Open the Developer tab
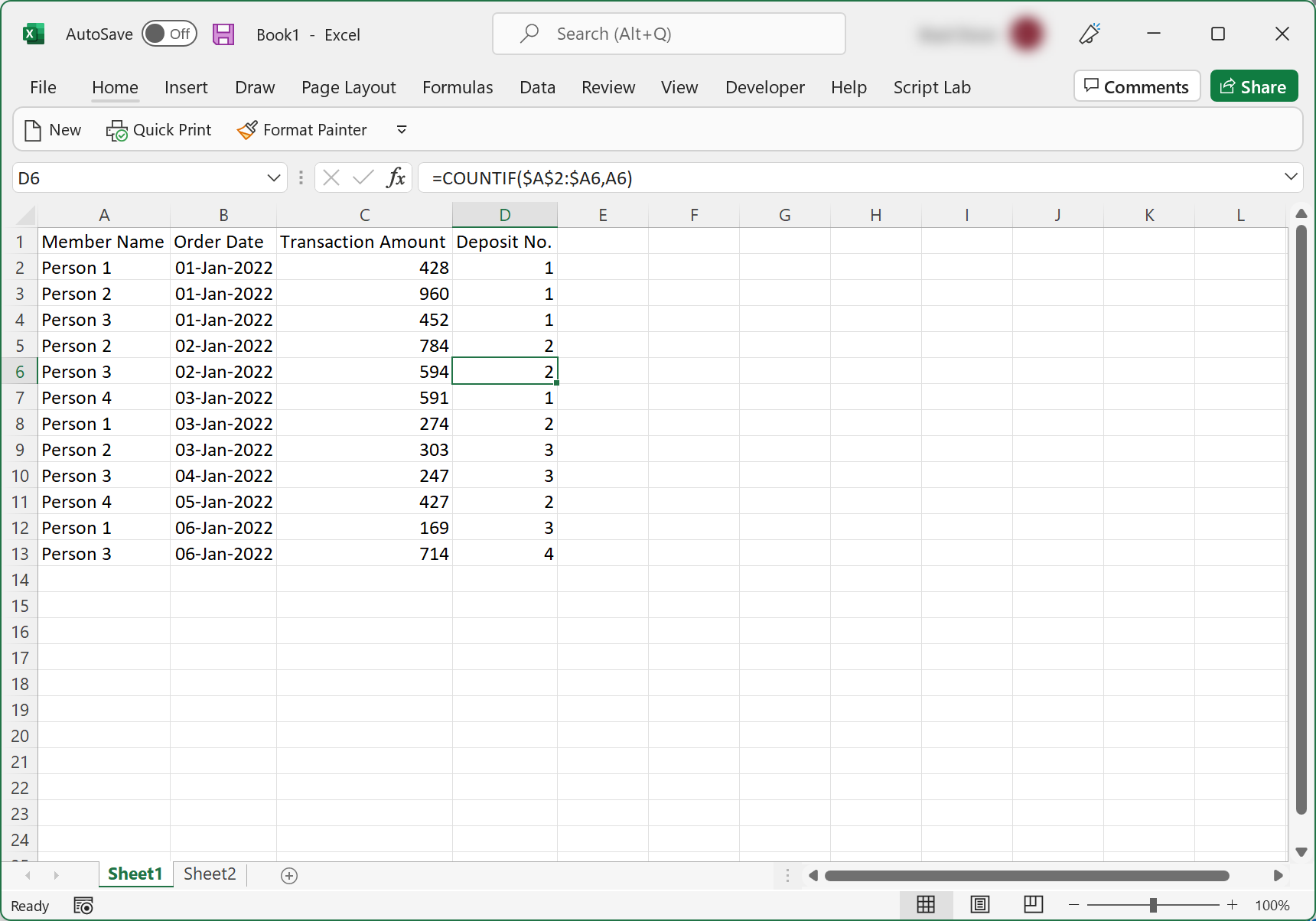Viewport: 1316px width, 921px height. pyautogui.click(x=765, y=87)
